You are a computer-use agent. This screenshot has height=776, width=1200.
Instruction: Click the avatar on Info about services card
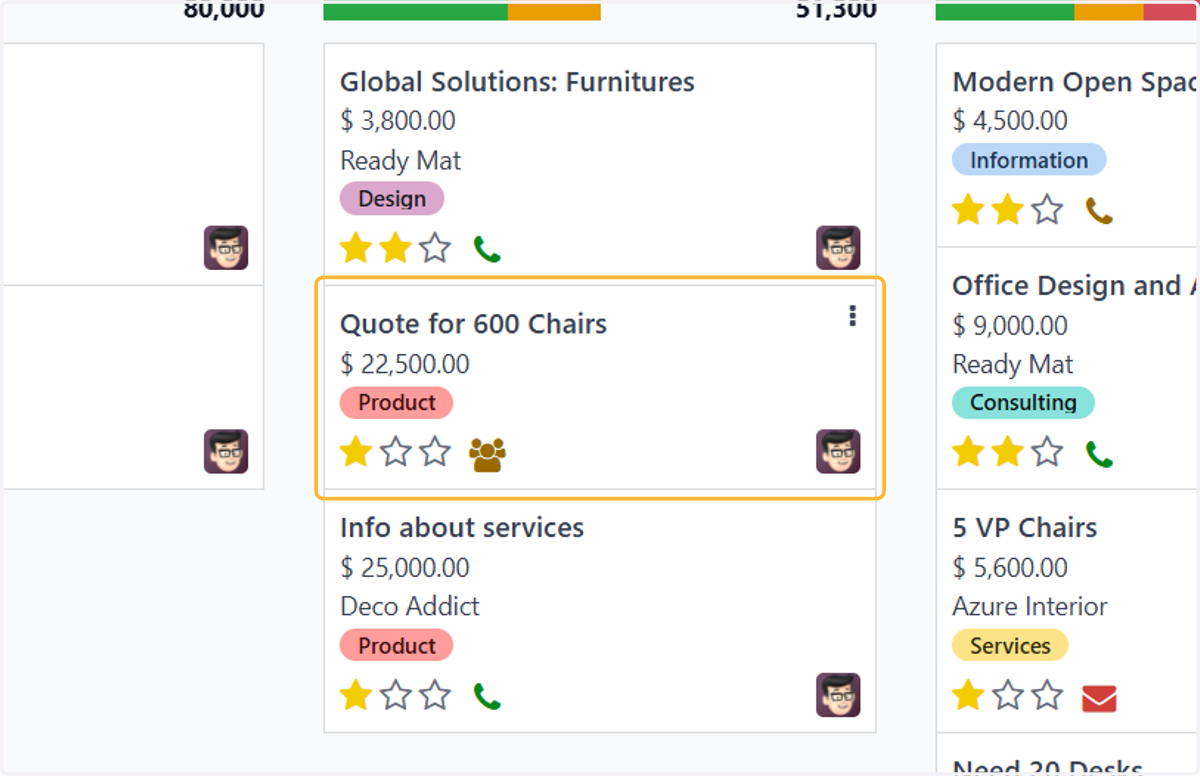click(x=838, y=695)
